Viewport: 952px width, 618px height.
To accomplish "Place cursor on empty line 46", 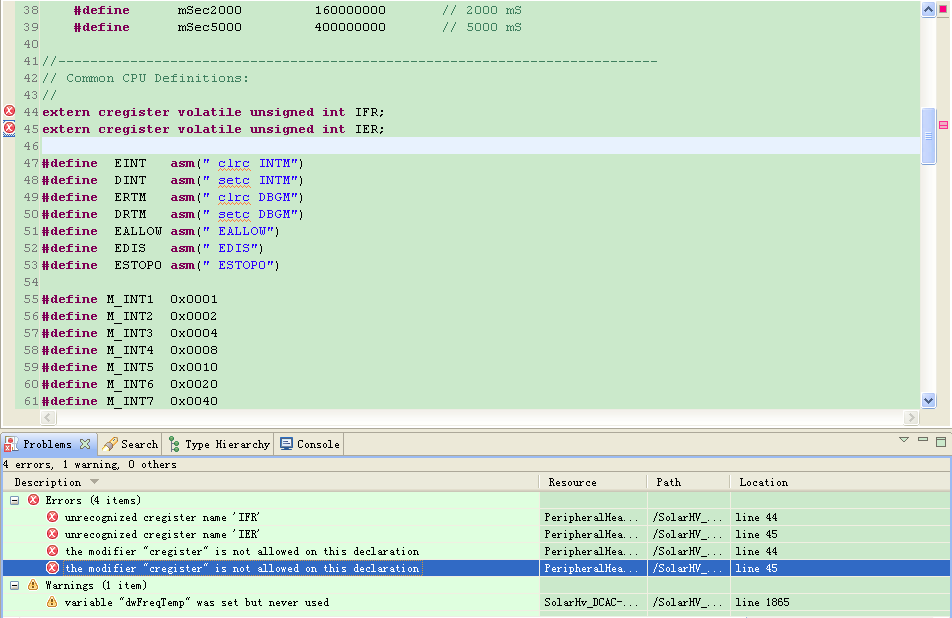I will [480, 146].
